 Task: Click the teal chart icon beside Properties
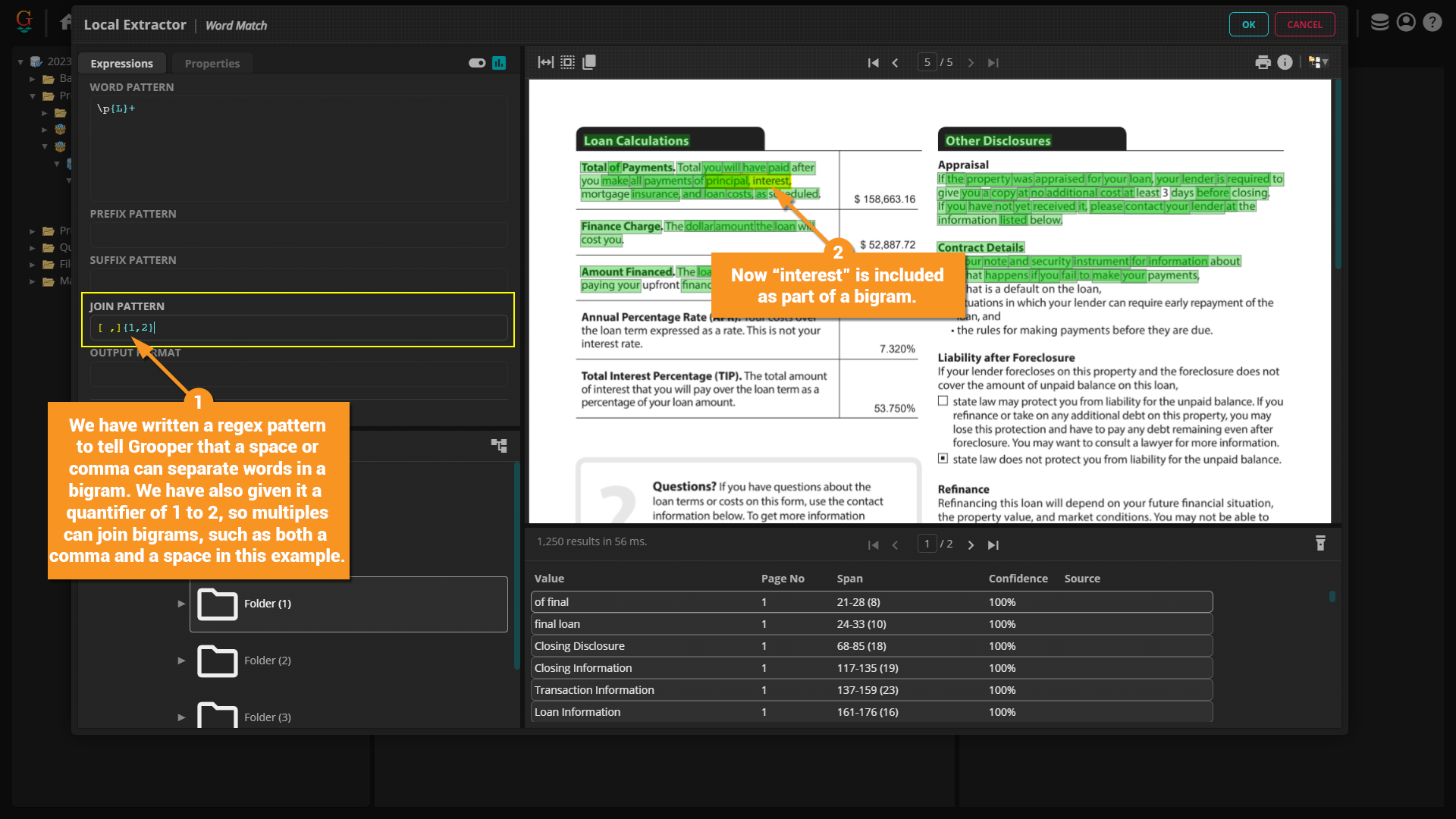click(x=499, y=63)
